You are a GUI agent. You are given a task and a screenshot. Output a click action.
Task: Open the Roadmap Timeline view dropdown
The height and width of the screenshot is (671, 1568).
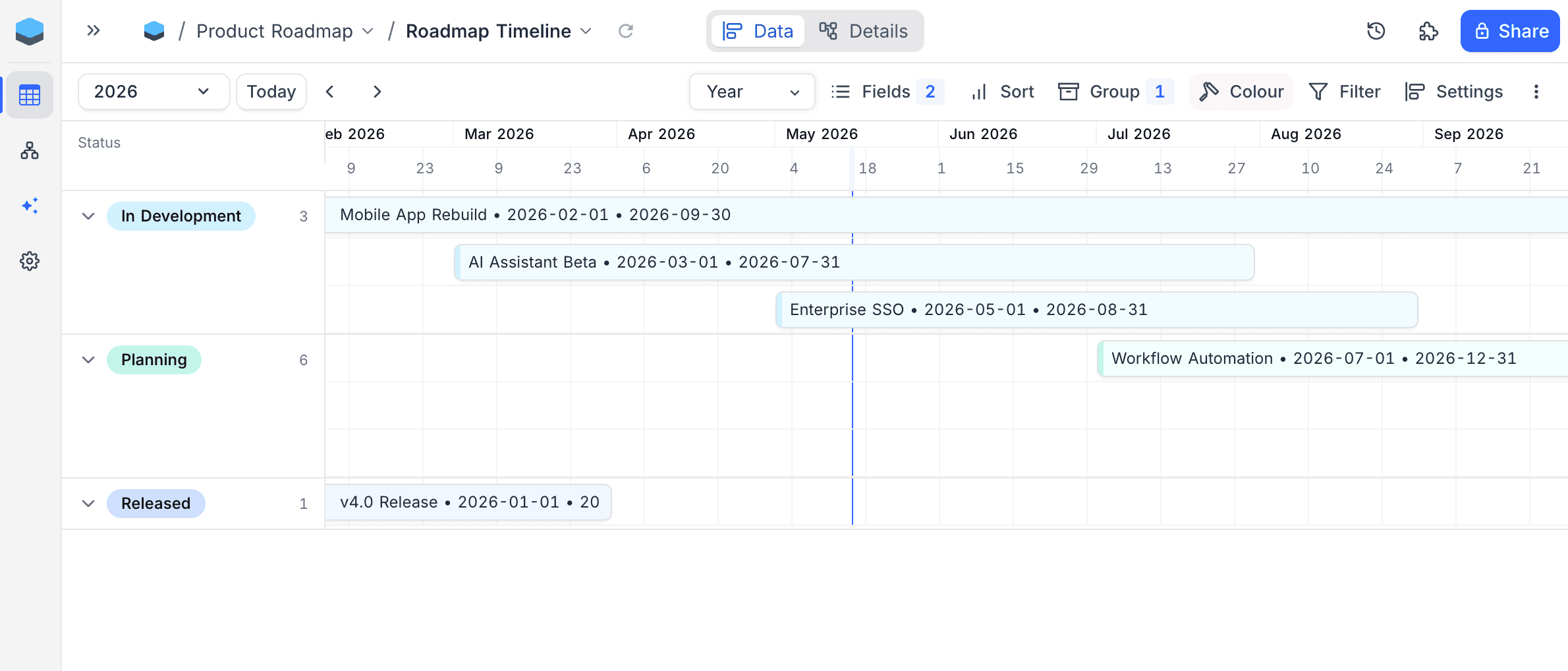click(x=499, y=31)
